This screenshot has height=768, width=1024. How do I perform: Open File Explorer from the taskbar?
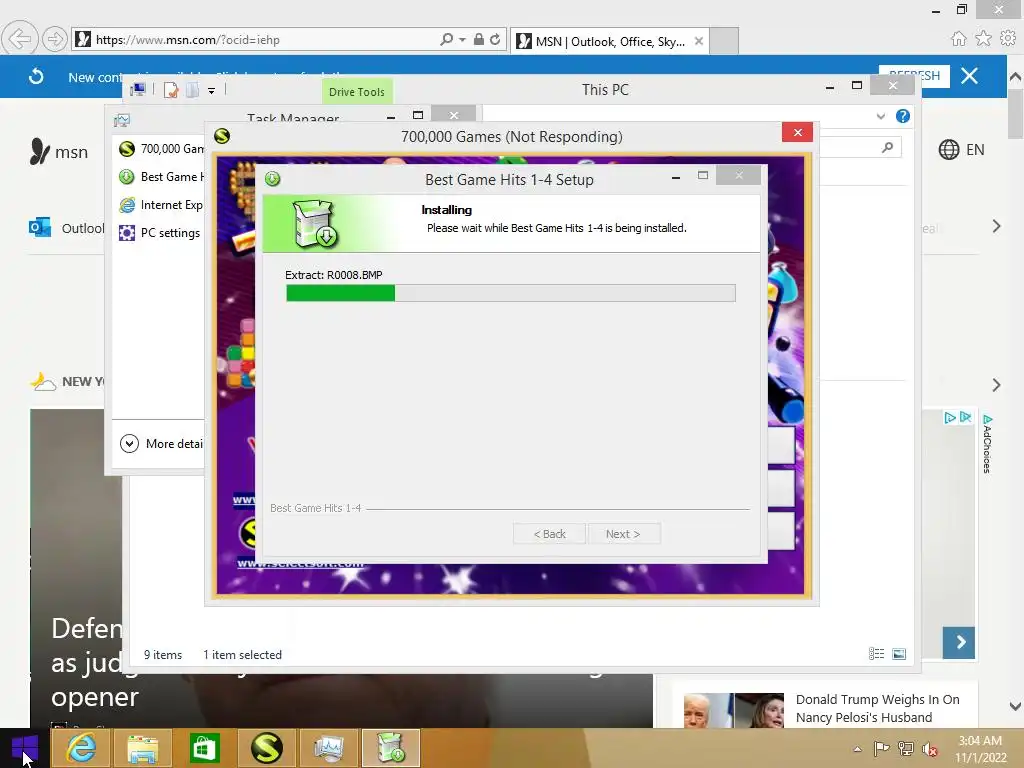pos(142,748)
